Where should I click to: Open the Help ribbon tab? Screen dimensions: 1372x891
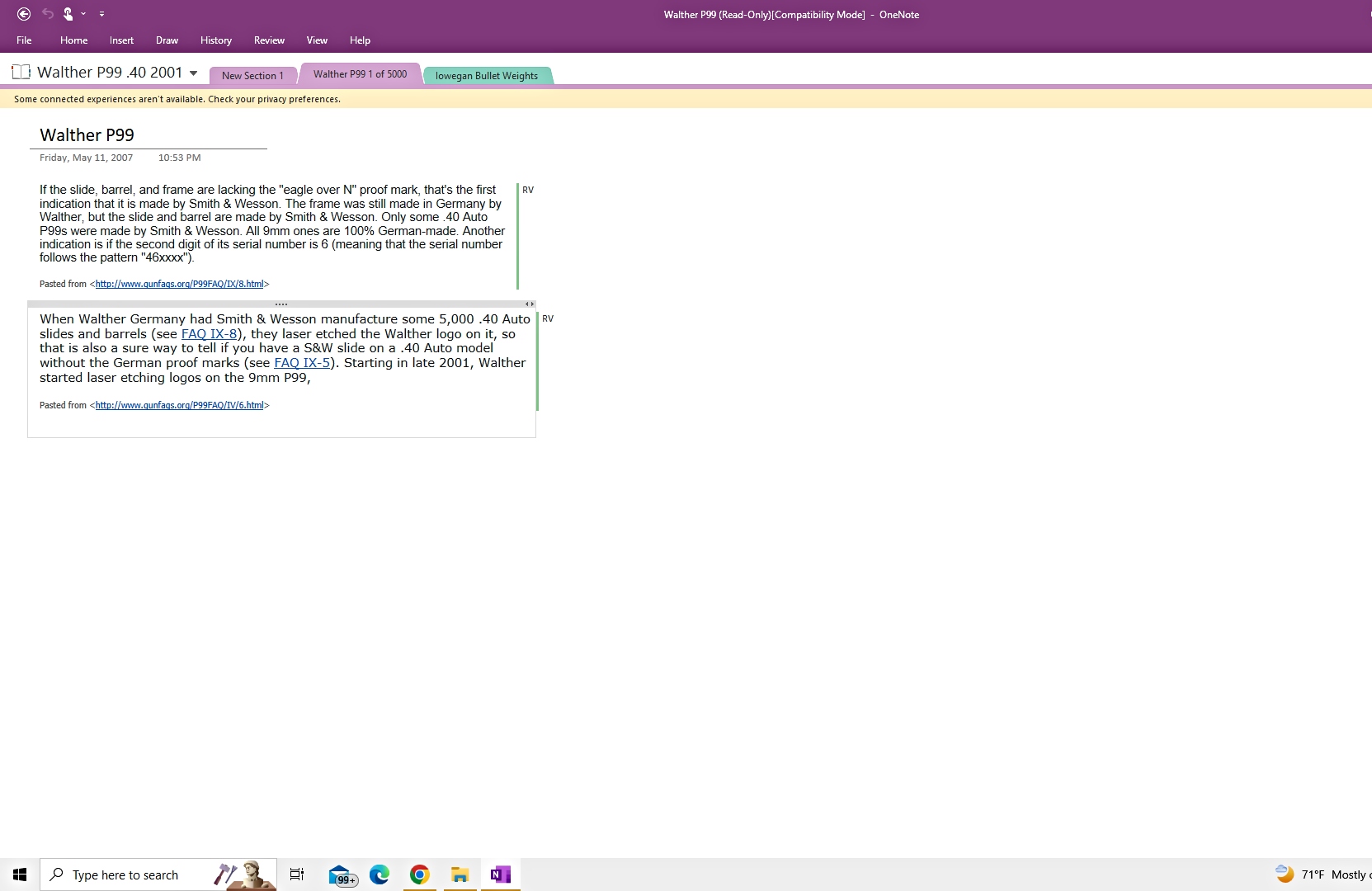pyautogui.click(x=360, y=40)
